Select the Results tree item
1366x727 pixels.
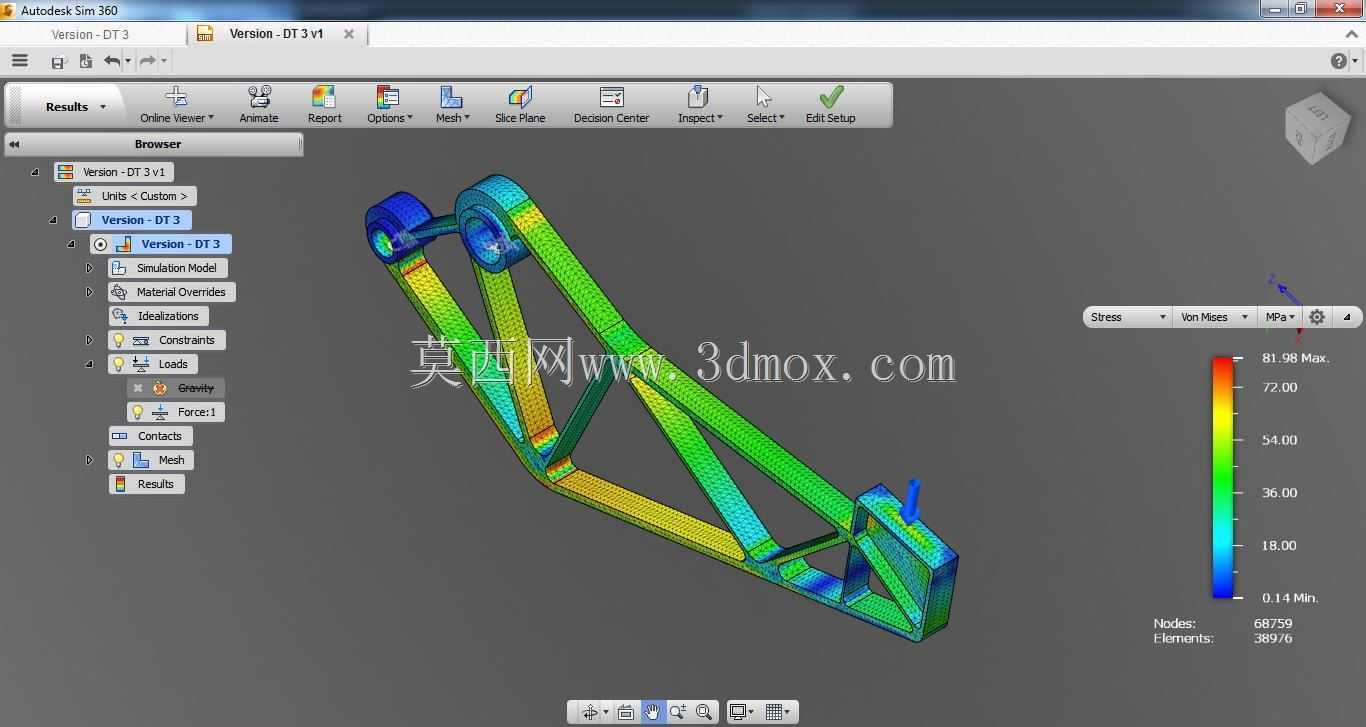pos(146,484)
